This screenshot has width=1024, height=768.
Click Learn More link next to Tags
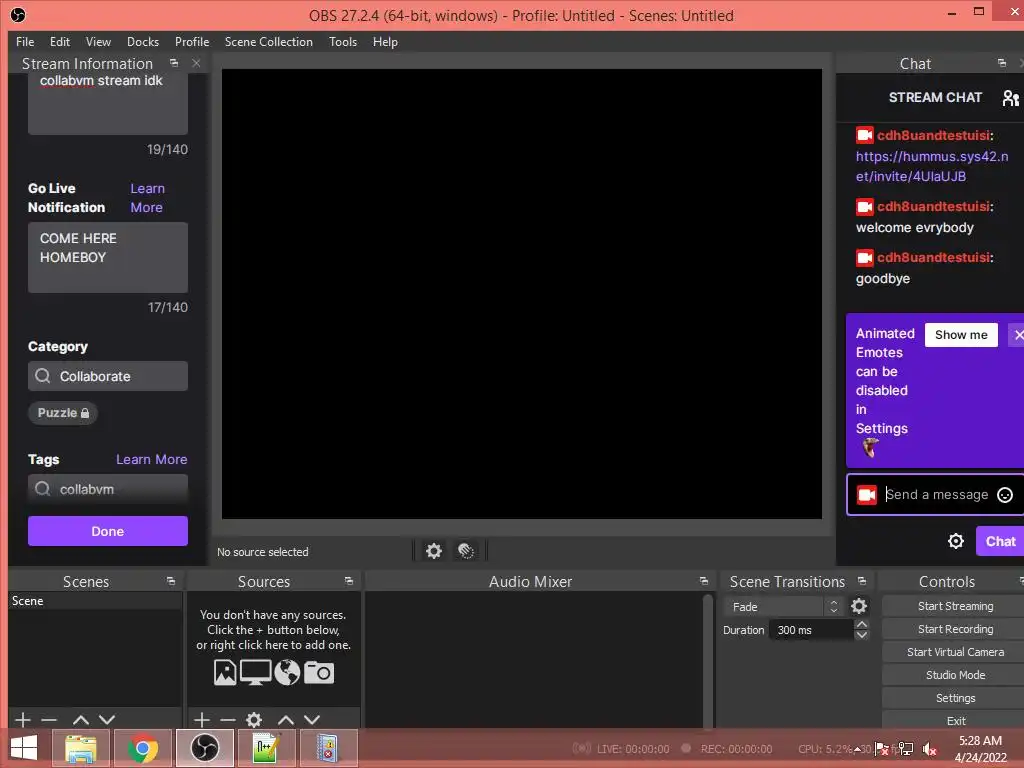(x=152, y=459)
